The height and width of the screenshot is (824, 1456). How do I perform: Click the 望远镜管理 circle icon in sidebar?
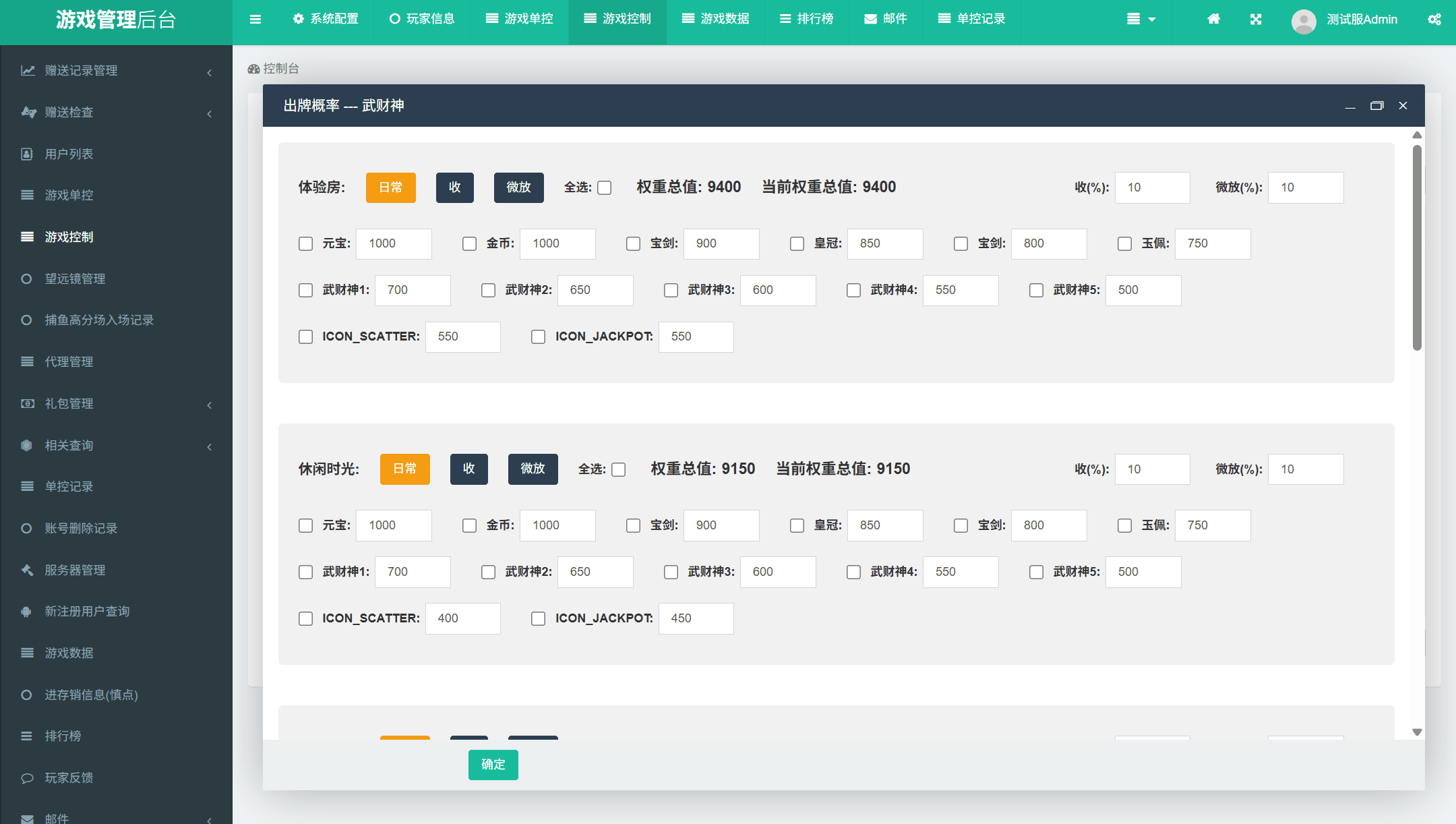coord(26,278)
